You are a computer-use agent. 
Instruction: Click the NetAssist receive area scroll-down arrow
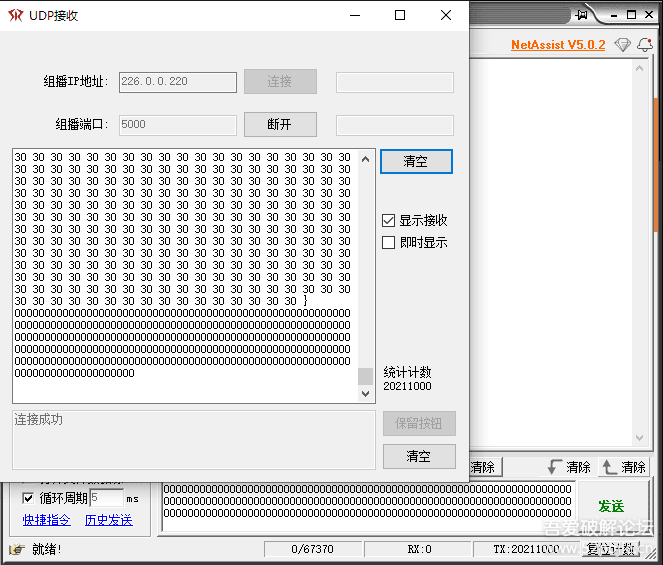point(639,438)
